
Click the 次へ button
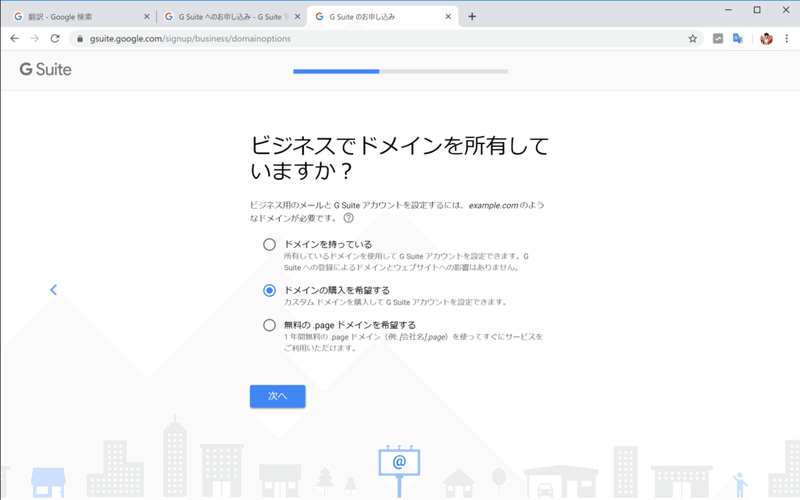(278, 396)
